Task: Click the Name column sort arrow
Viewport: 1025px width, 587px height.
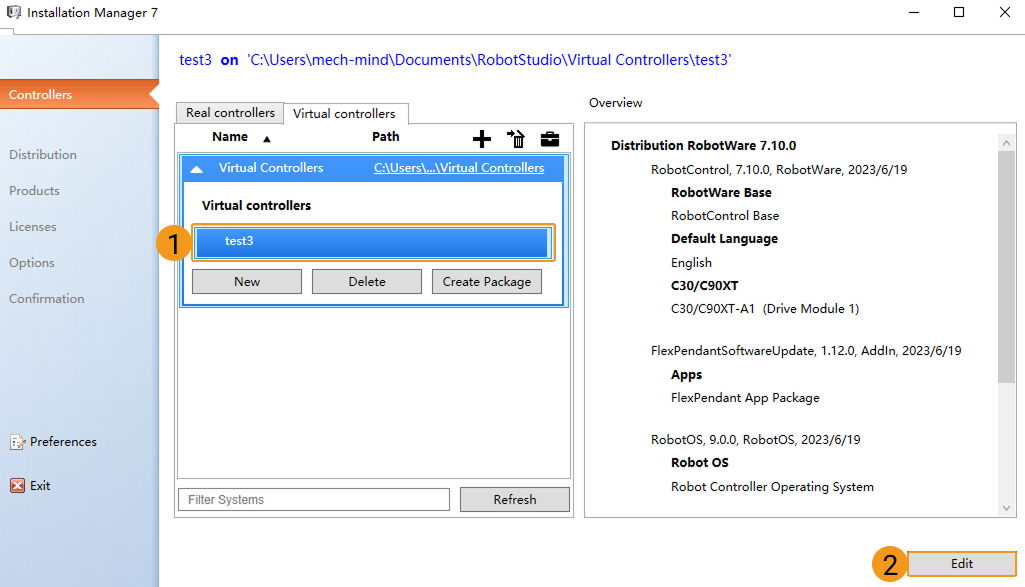Action: (x=266, y=139)
